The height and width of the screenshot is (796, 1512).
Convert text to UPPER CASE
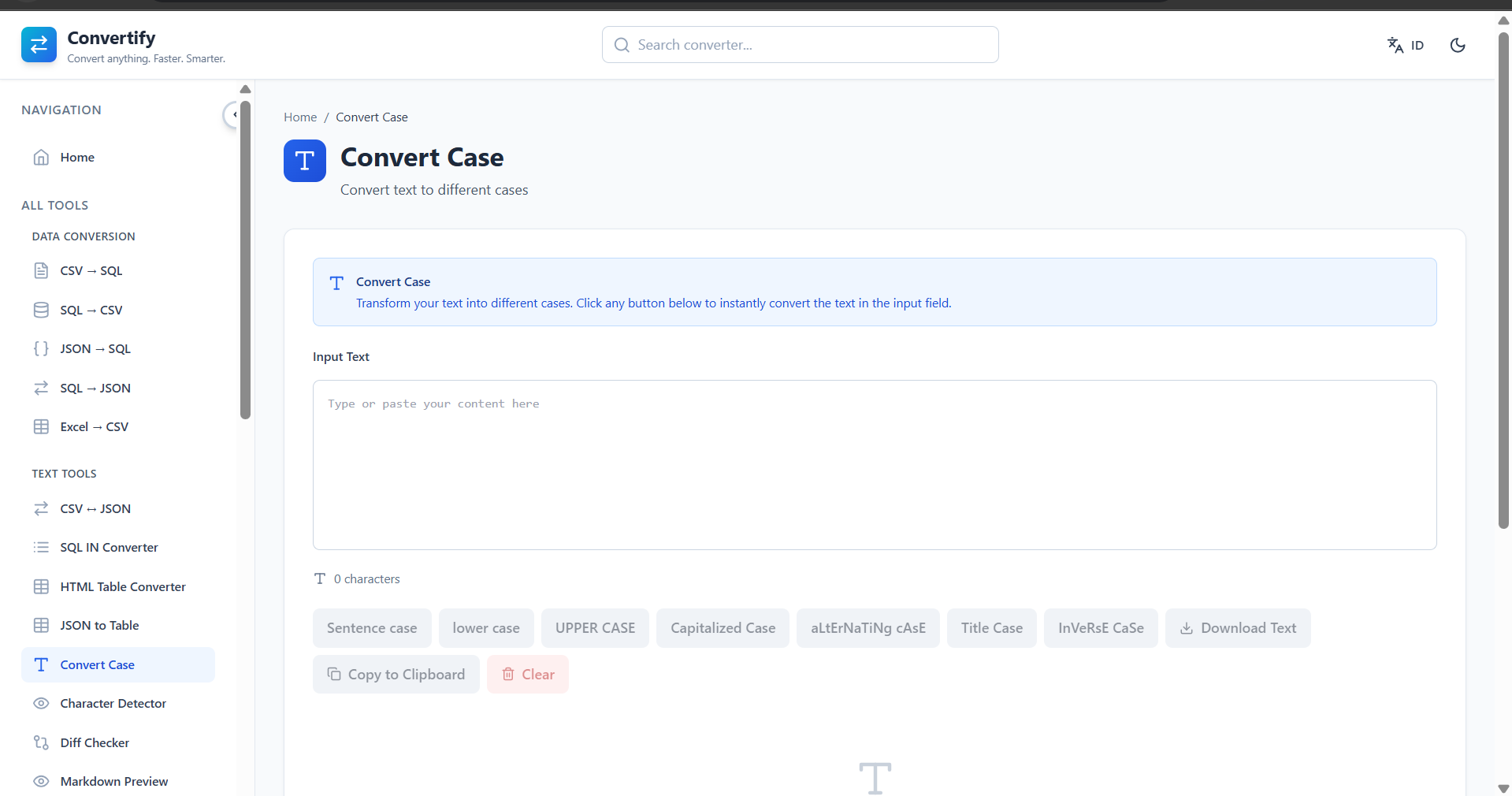pyautogui.click(x=595, y=628)
